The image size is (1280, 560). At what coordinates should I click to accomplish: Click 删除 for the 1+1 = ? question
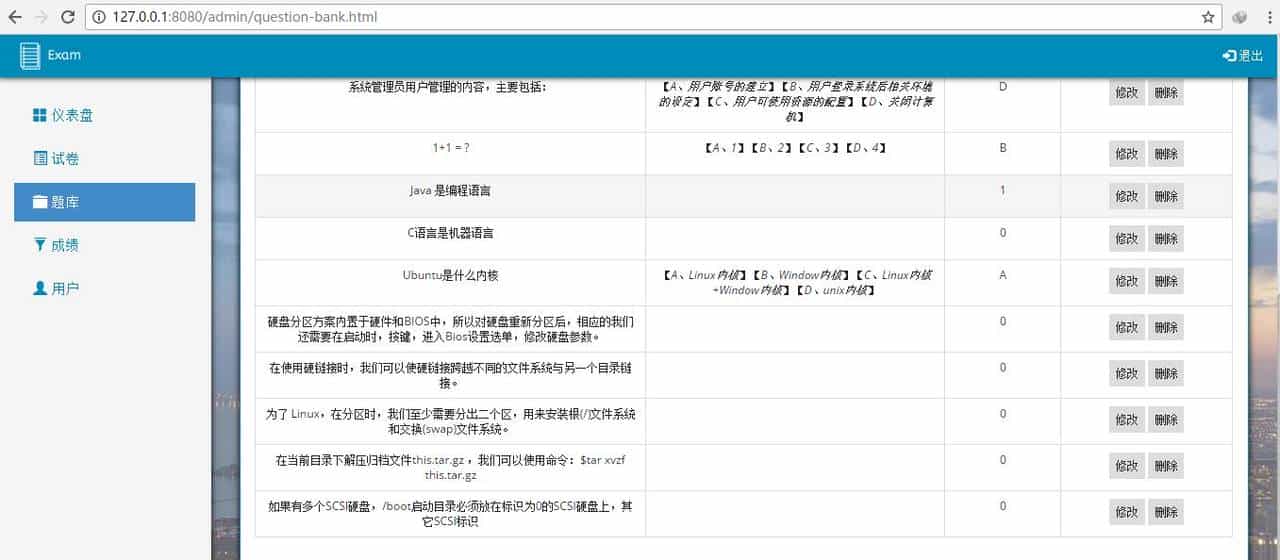[x=1165, y=154]
